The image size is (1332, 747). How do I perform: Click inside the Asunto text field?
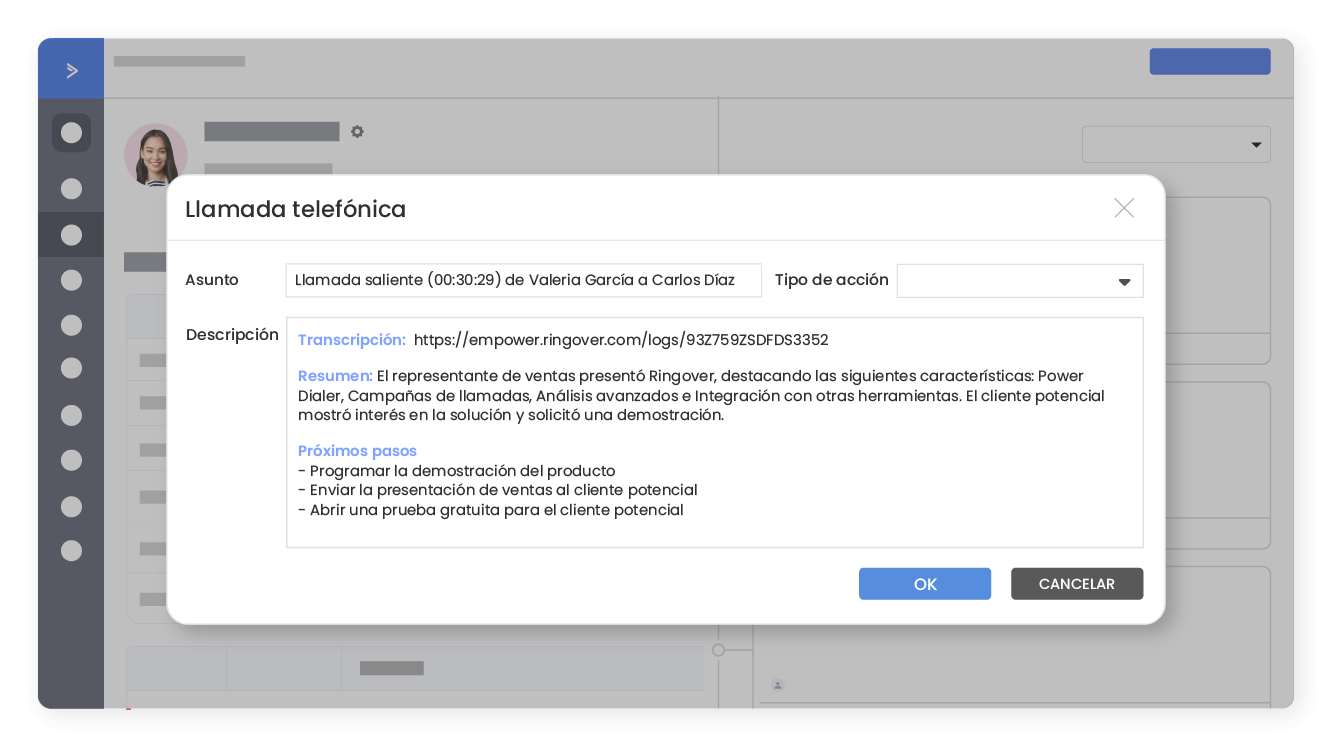tap(523, 280)
